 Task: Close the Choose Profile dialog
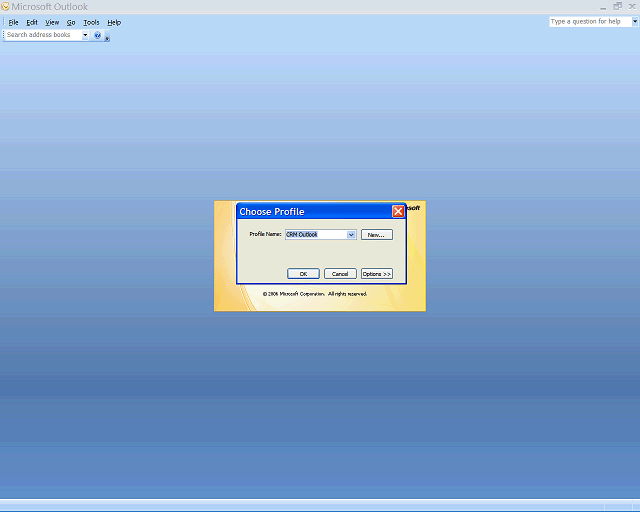click(398, 211)
